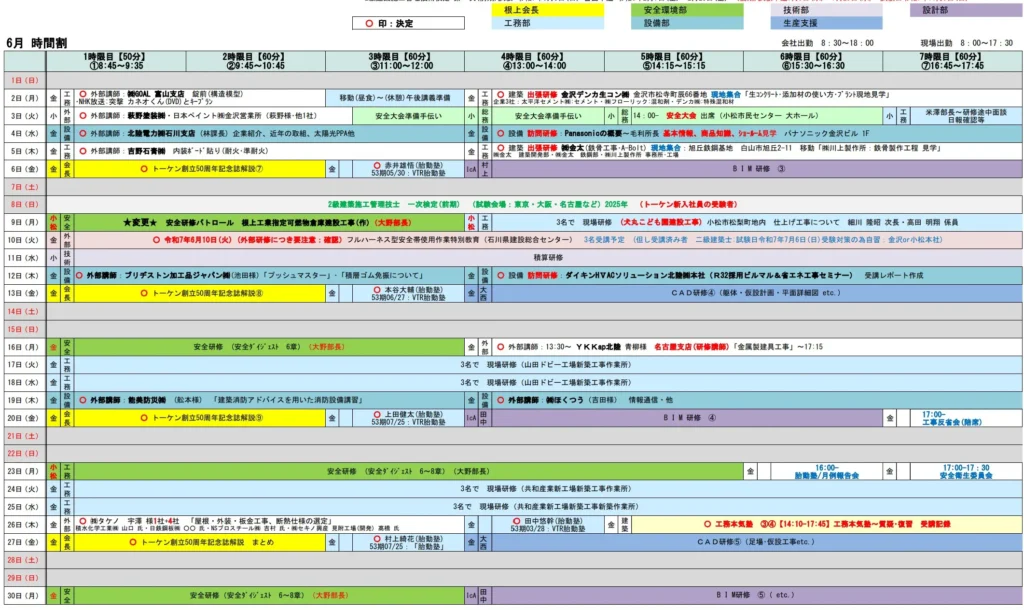This screenshot has width=1024, height=610.
Task: Click the yellow 根上会長 legend swatch
Action: [x=547, y=10]
